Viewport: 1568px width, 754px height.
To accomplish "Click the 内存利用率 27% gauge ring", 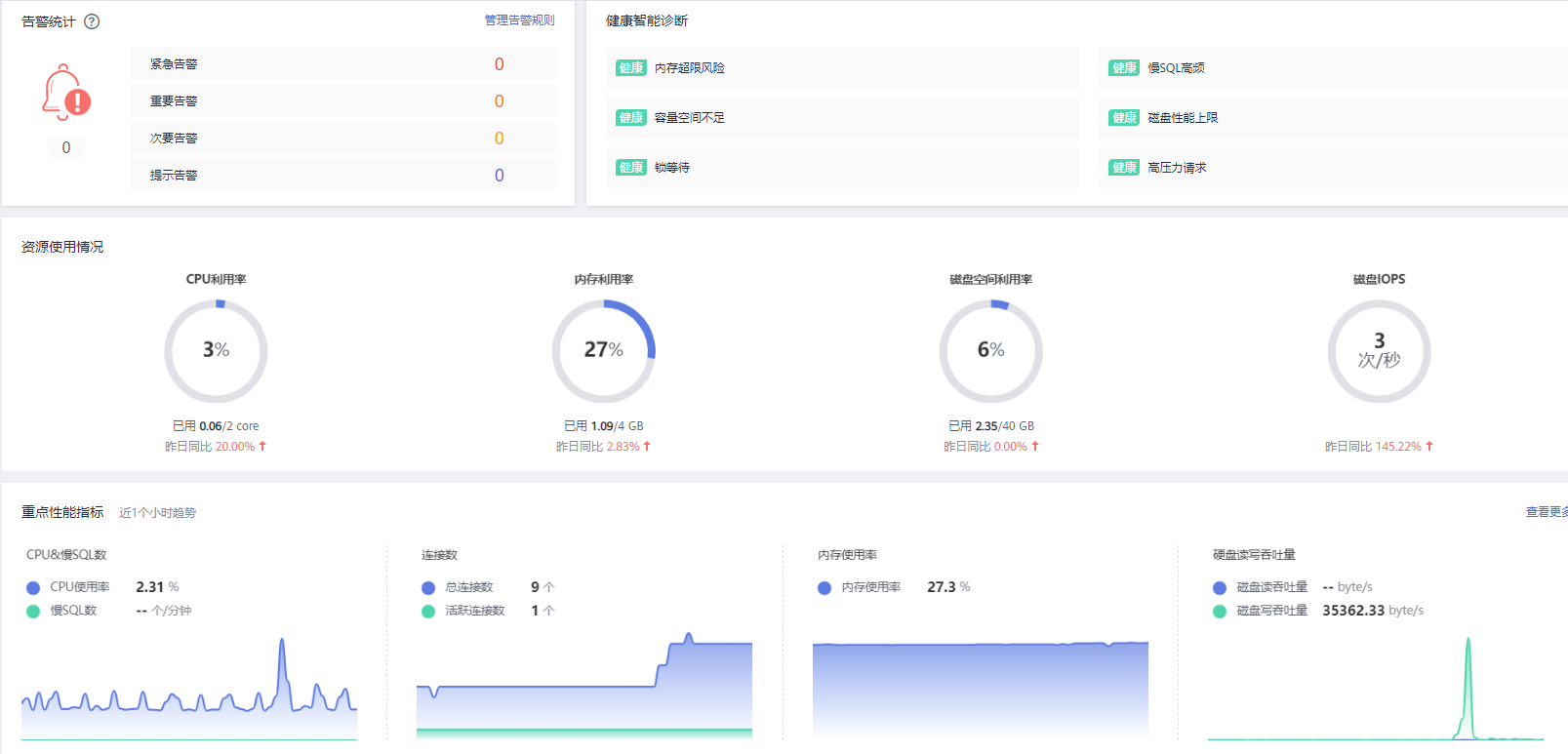I will [604, 351].
